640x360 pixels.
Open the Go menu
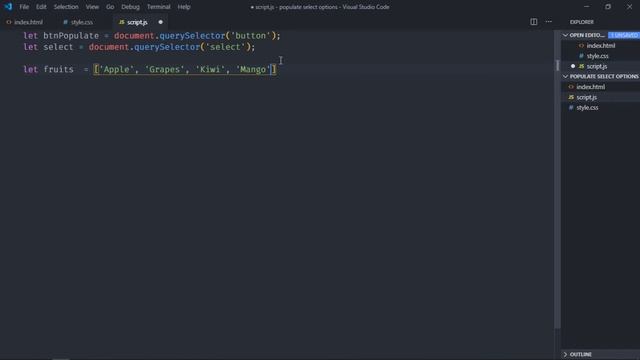pyautogui.click(x=110, y=7)
